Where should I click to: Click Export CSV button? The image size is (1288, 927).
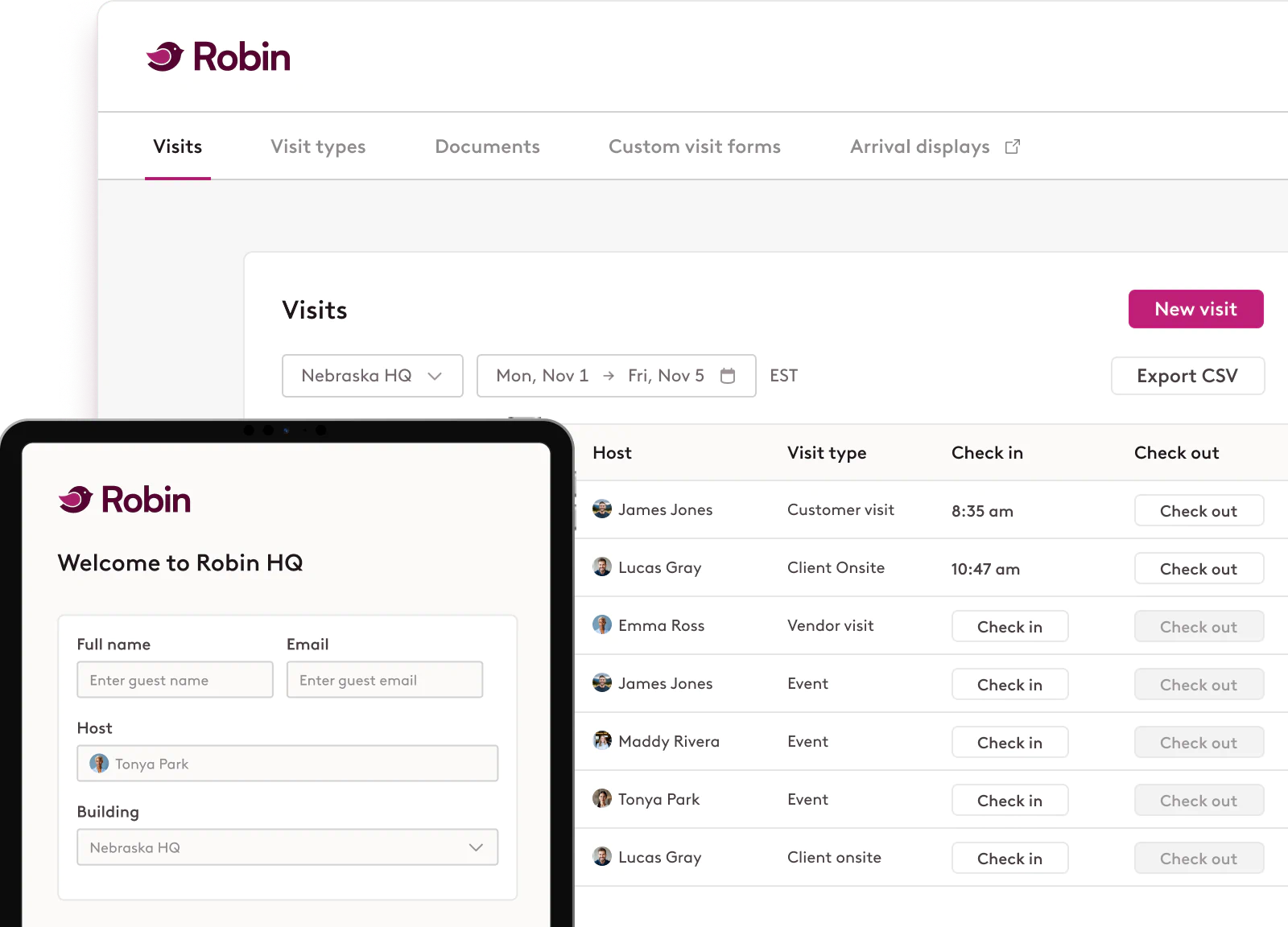(x=1187, y=376)
